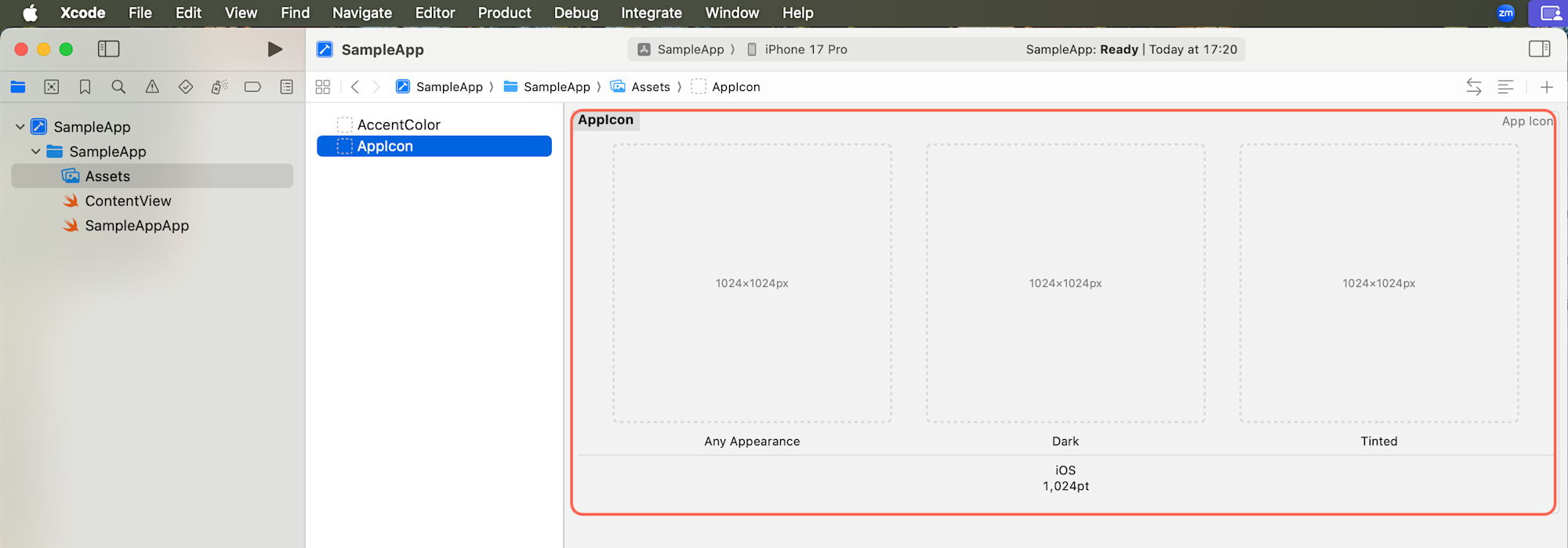
Task: Click the AppIcon breadcrumb
Action: pos(725,87)
